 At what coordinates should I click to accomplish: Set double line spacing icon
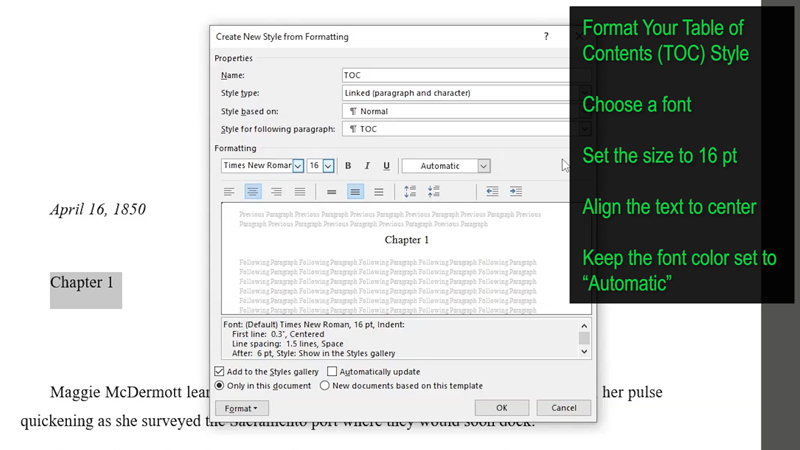tap(379, 192)
